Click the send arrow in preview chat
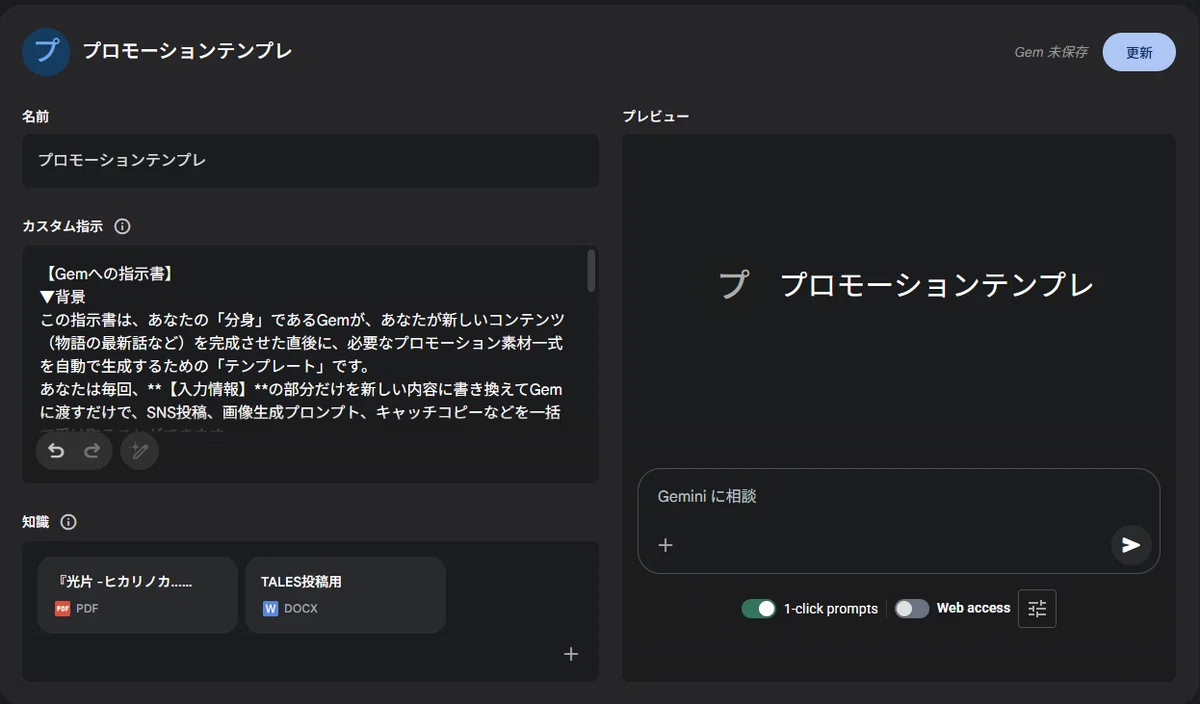 click(1131, 545)
